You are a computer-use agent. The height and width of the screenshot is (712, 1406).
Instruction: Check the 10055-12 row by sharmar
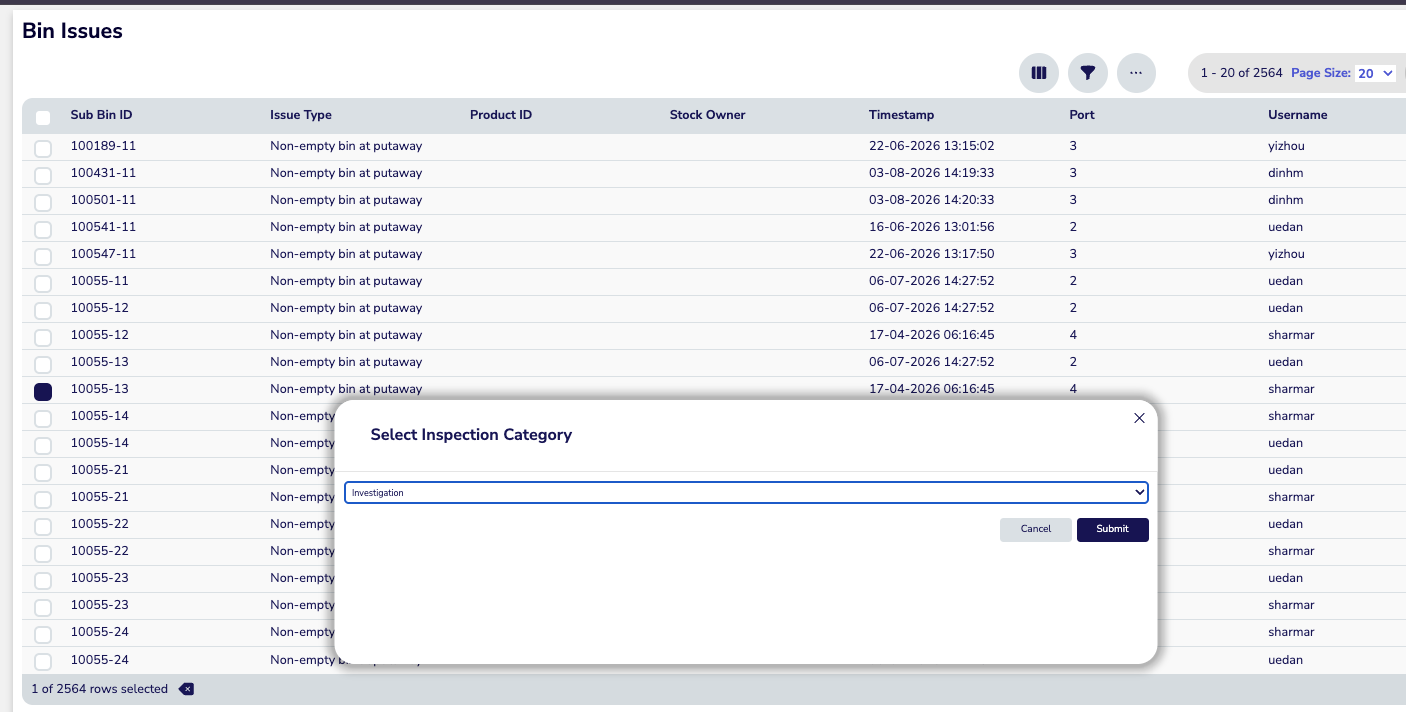tap(43, 337)
